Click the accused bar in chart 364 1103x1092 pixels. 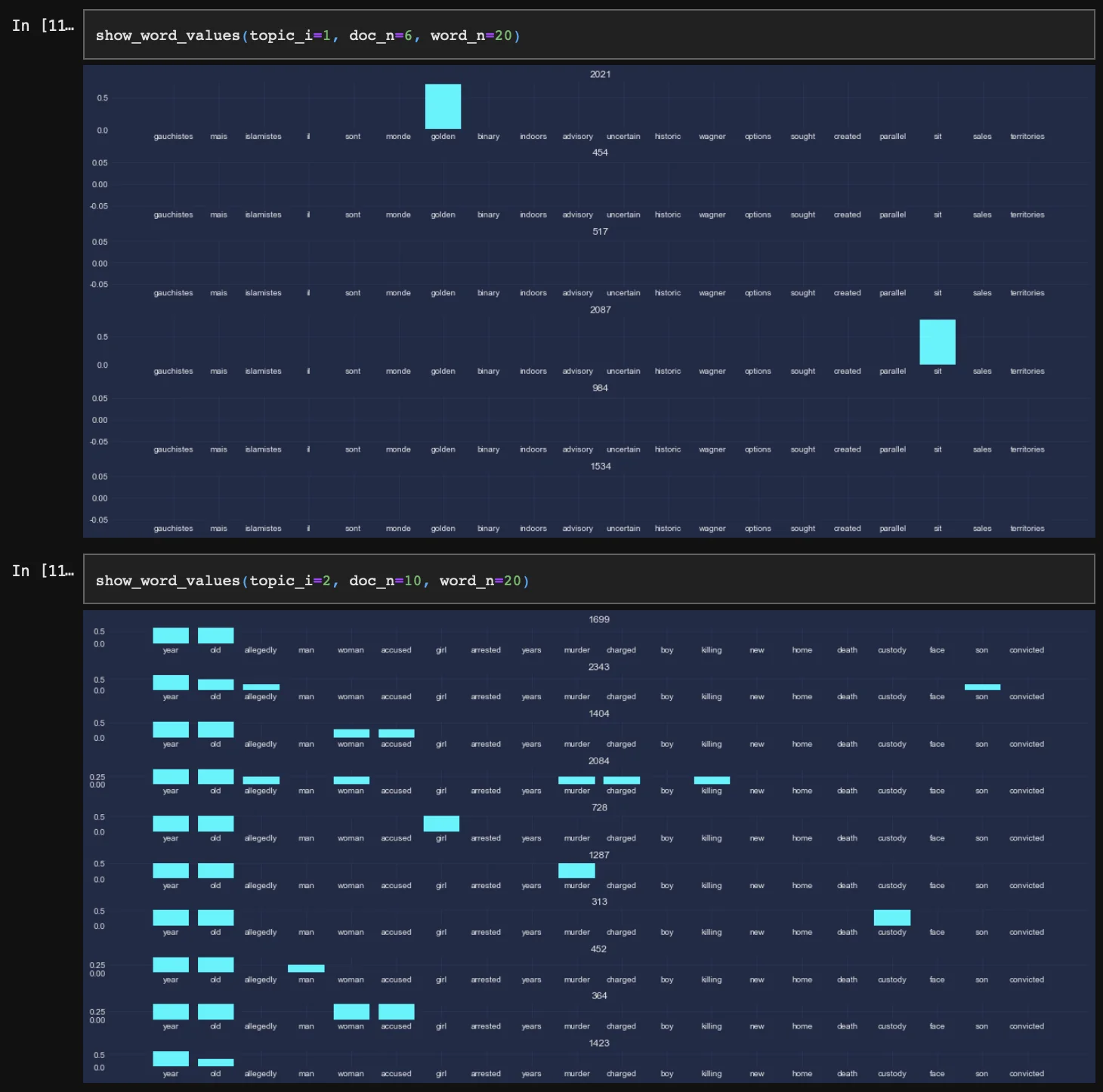point(396,1012)
